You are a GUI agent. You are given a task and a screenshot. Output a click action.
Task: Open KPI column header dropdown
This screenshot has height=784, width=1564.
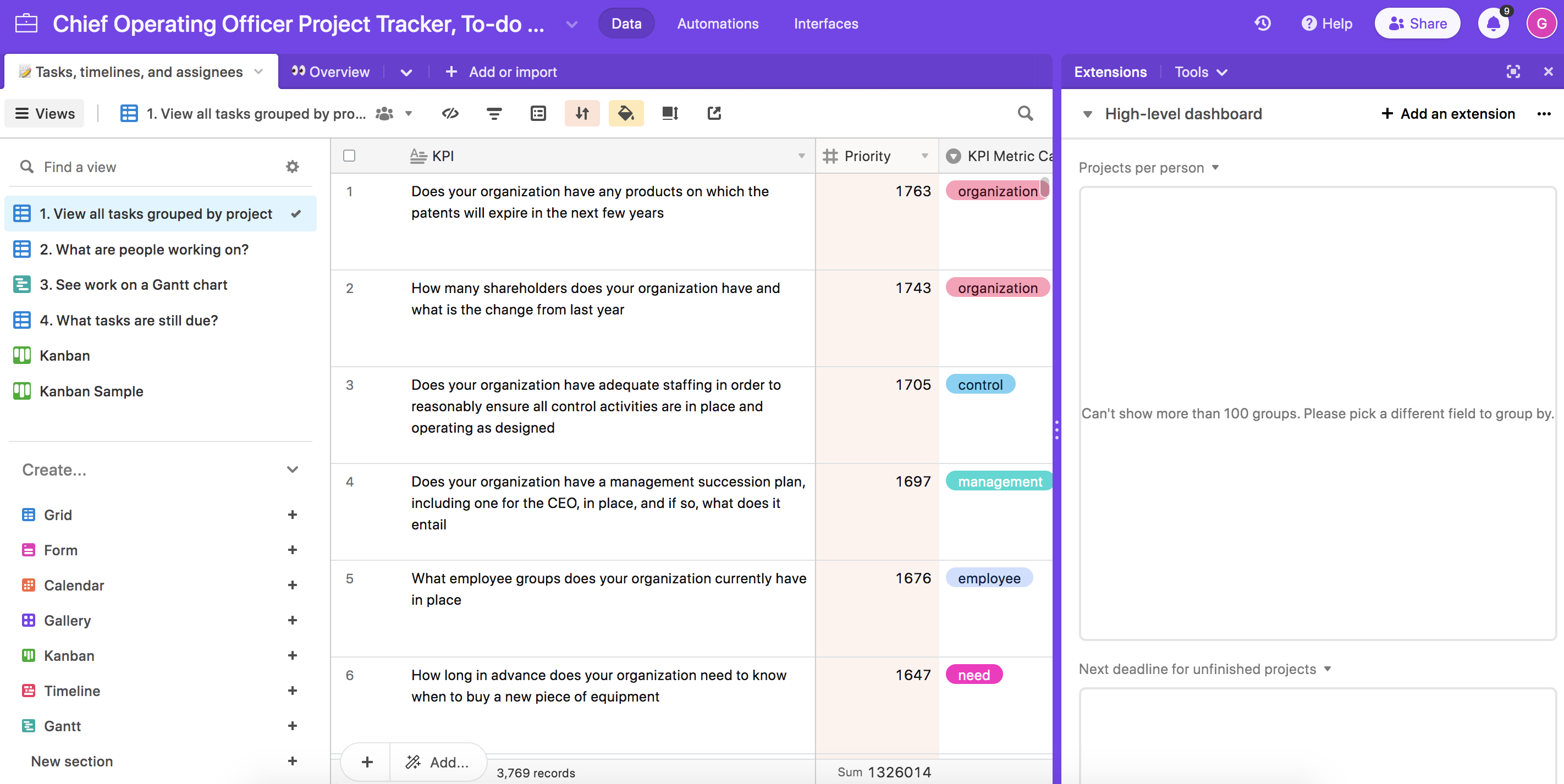[x=801, y=156]
